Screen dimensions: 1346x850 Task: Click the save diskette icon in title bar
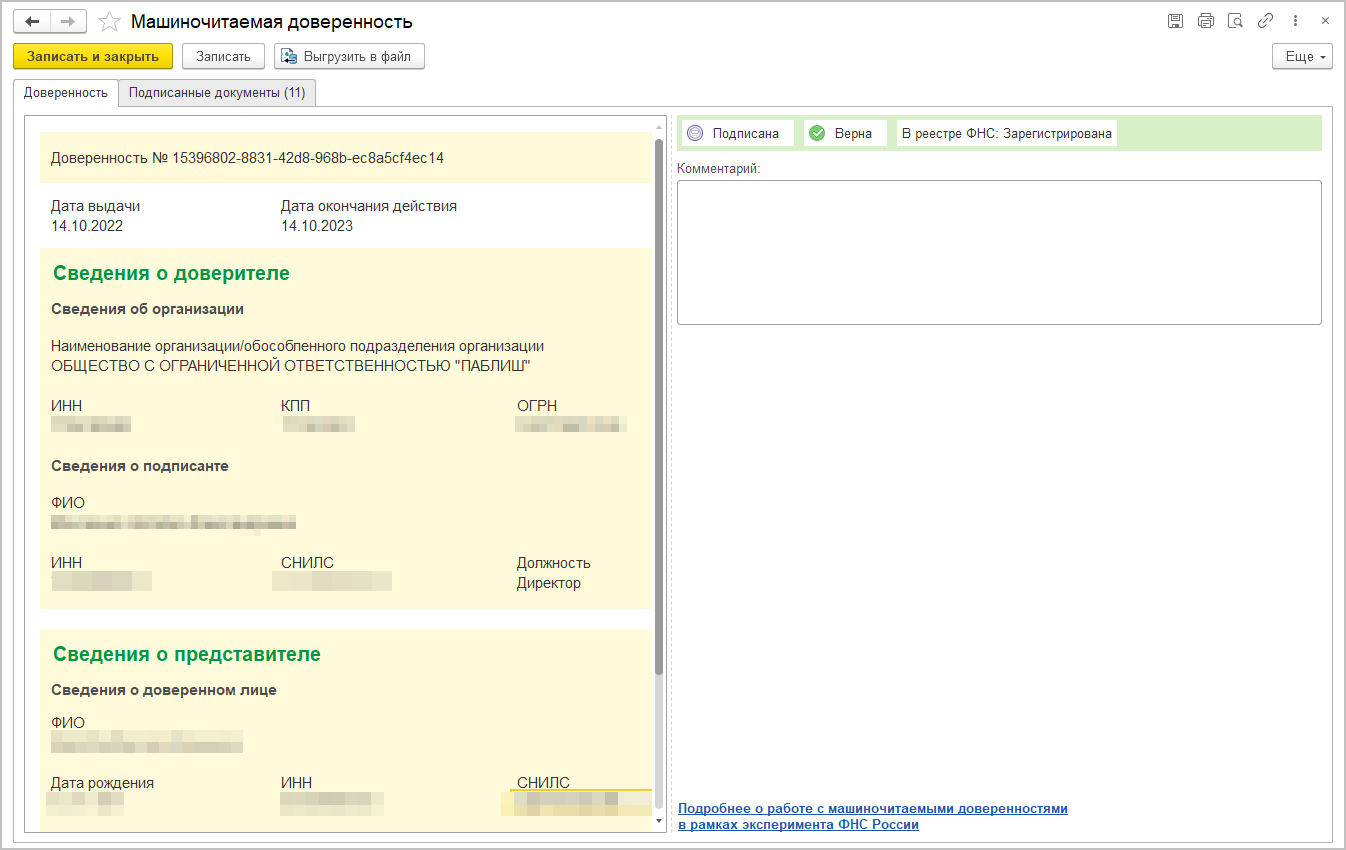1176,21
